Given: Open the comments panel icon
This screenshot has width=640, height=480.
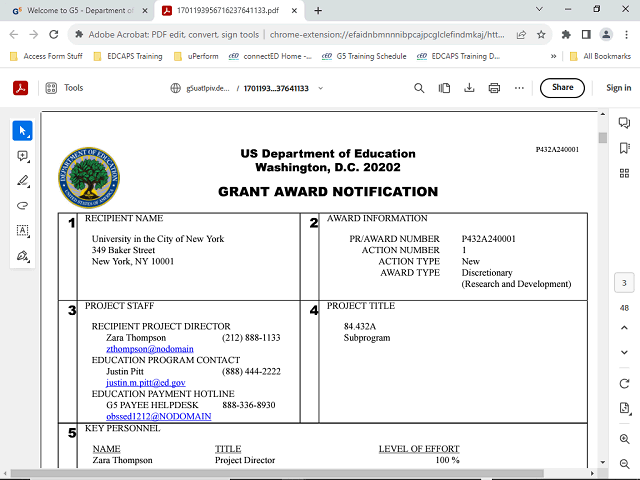Looking at the screenshot, I should [x=624, y=122].
